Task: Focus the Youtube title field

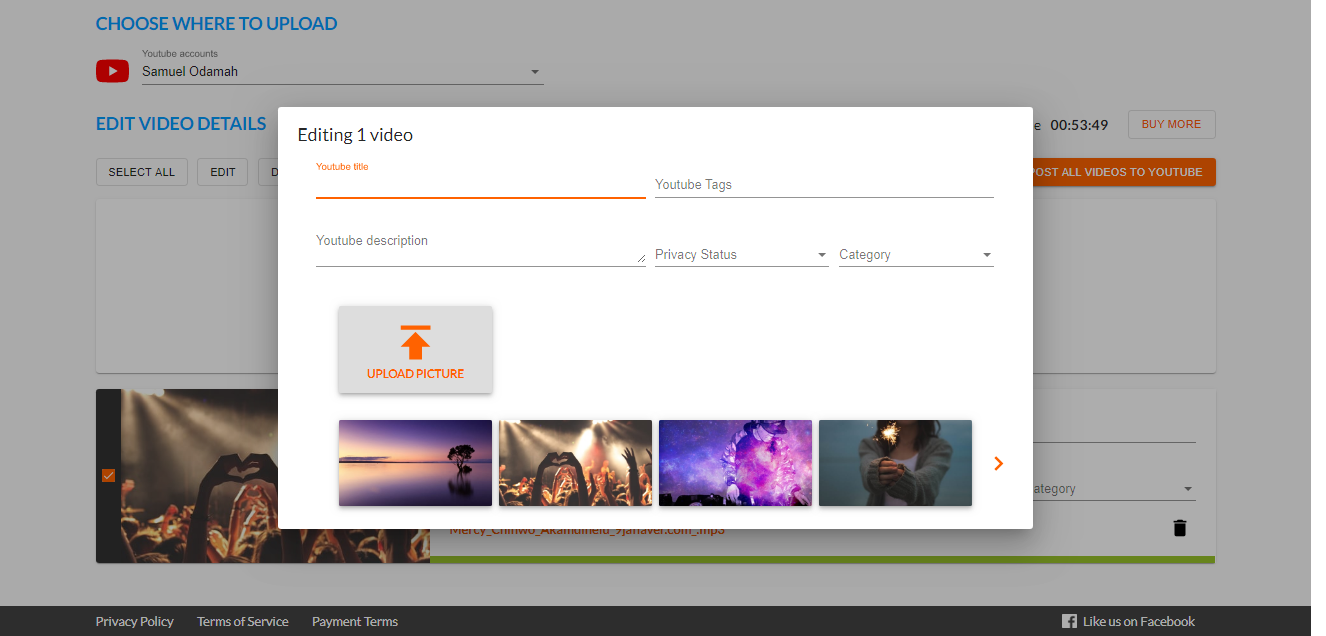Action: pos(480,185)
